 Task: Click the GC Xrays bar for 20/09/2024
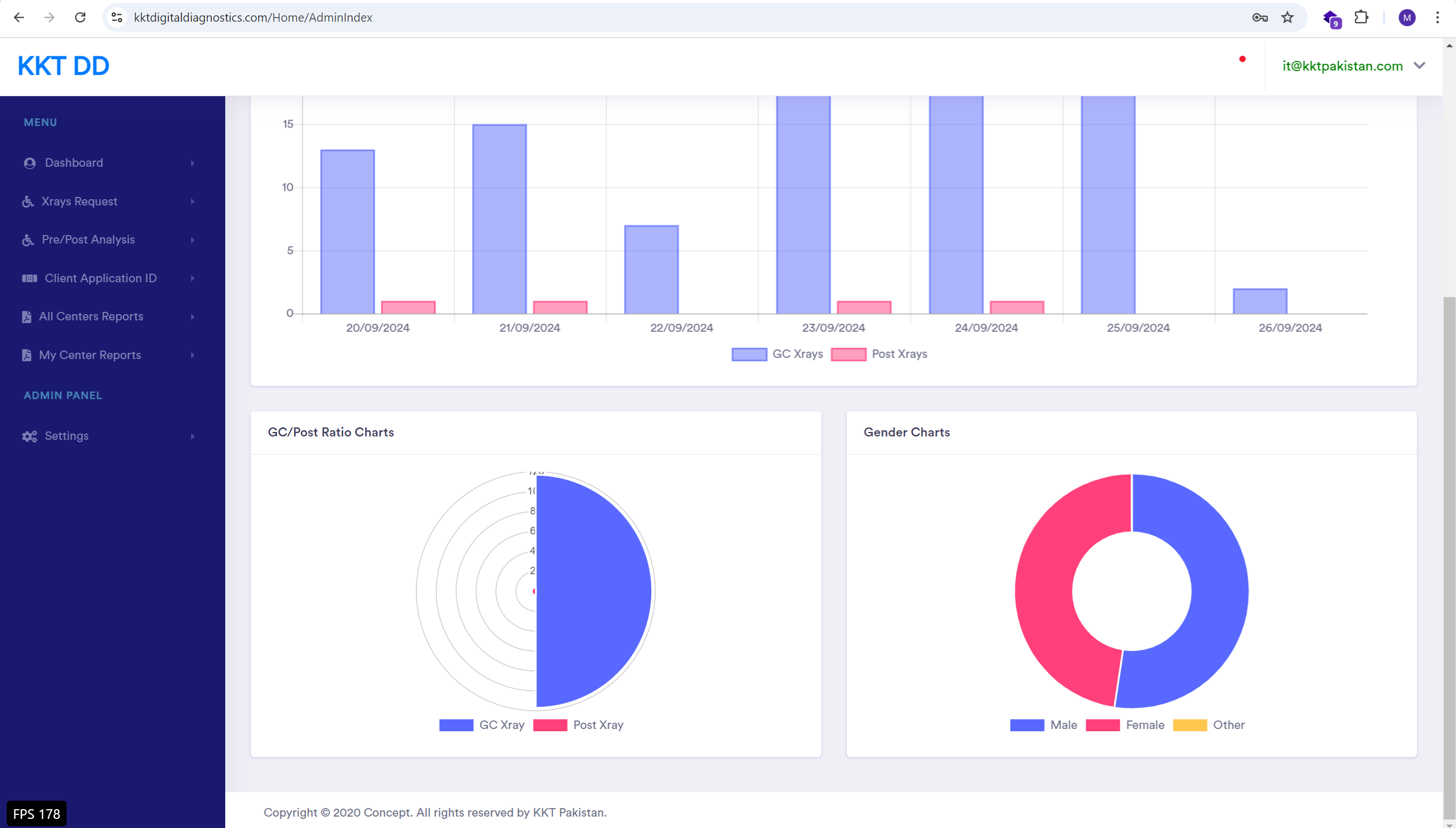(x=348, y=232)
